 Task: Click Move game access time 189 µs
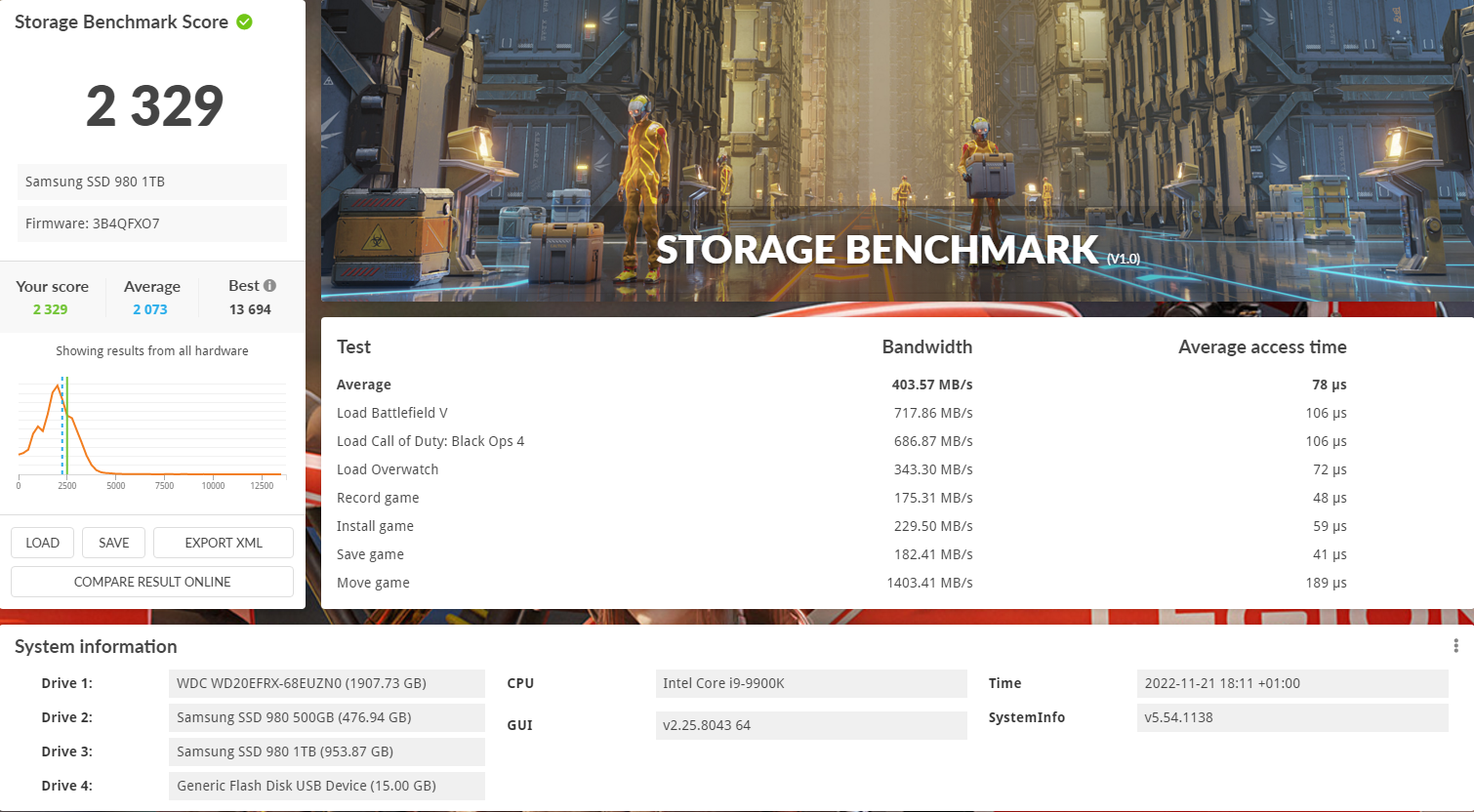pos(1326,583)
